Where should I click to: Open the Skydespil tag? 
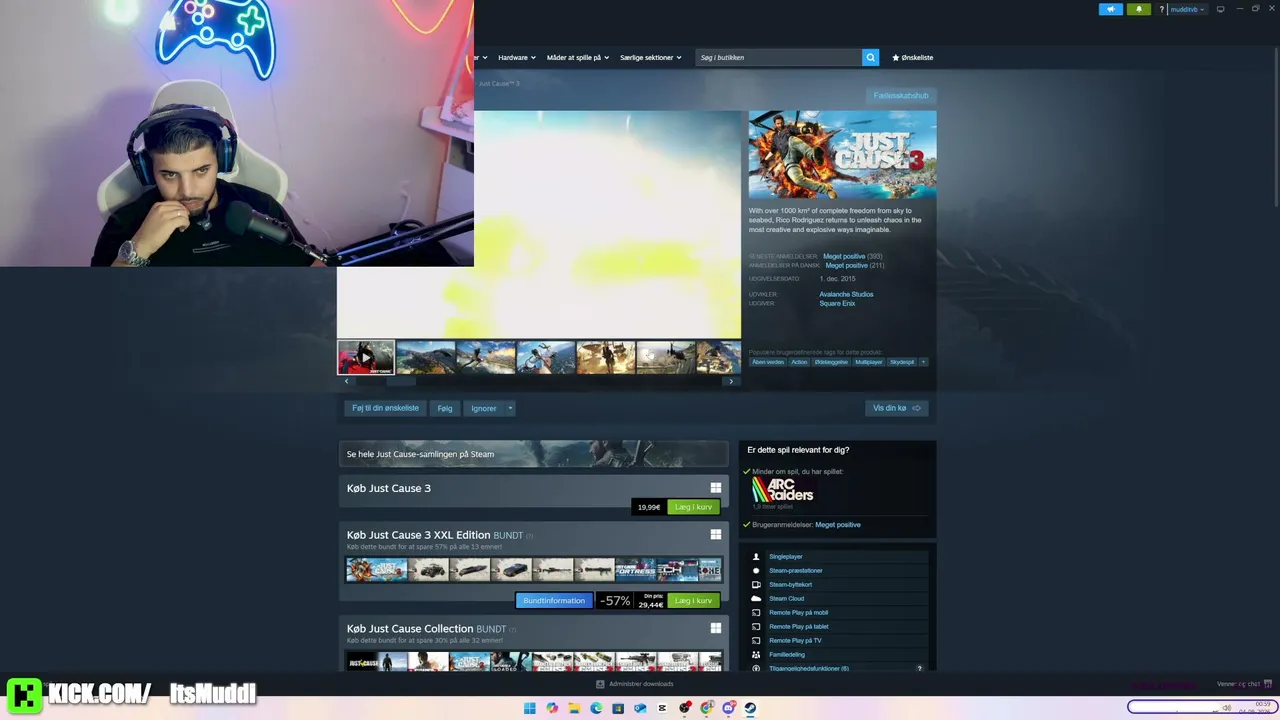(x=902, y=362)
